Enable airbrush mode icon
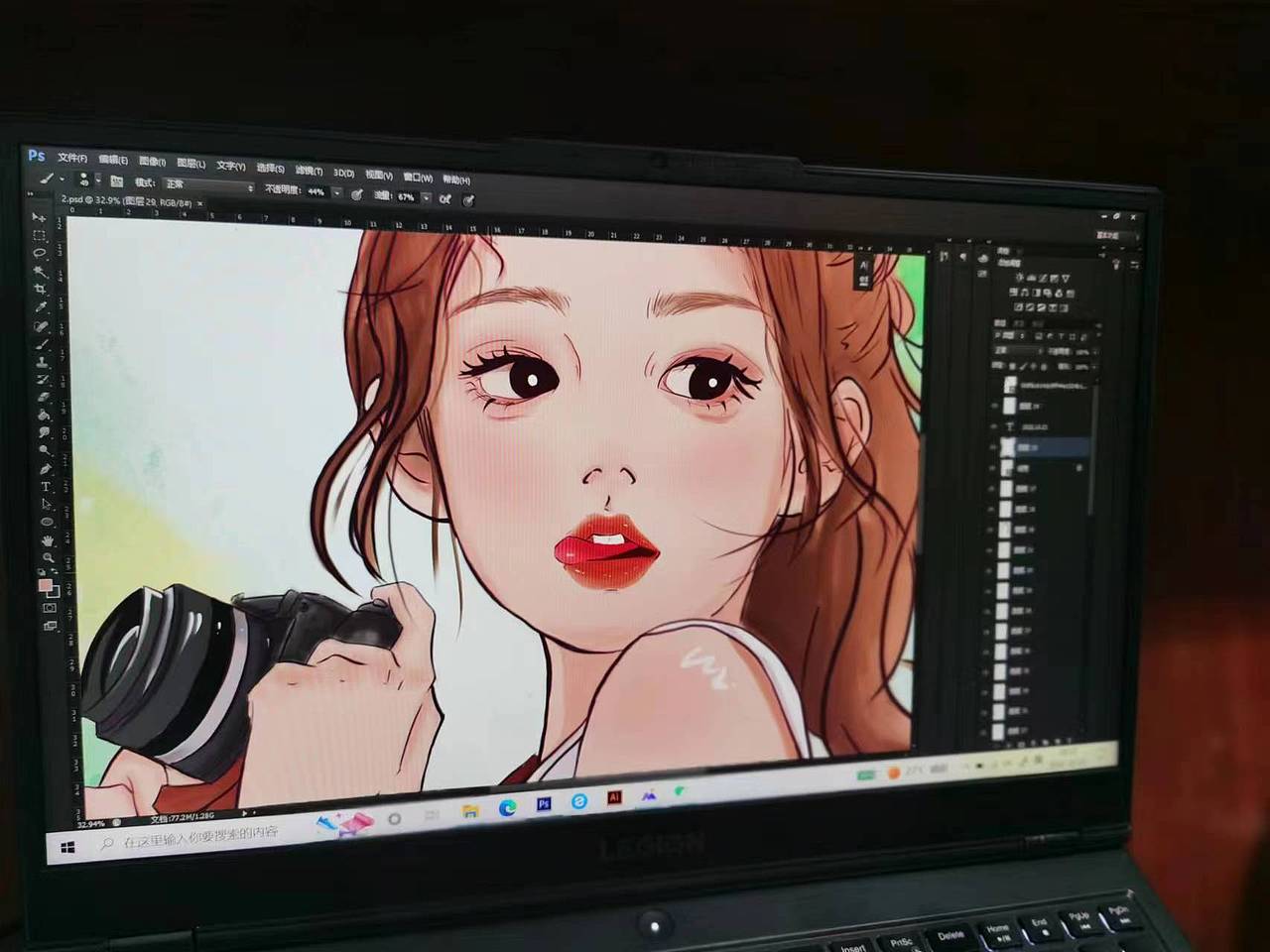 click(445, 198)
